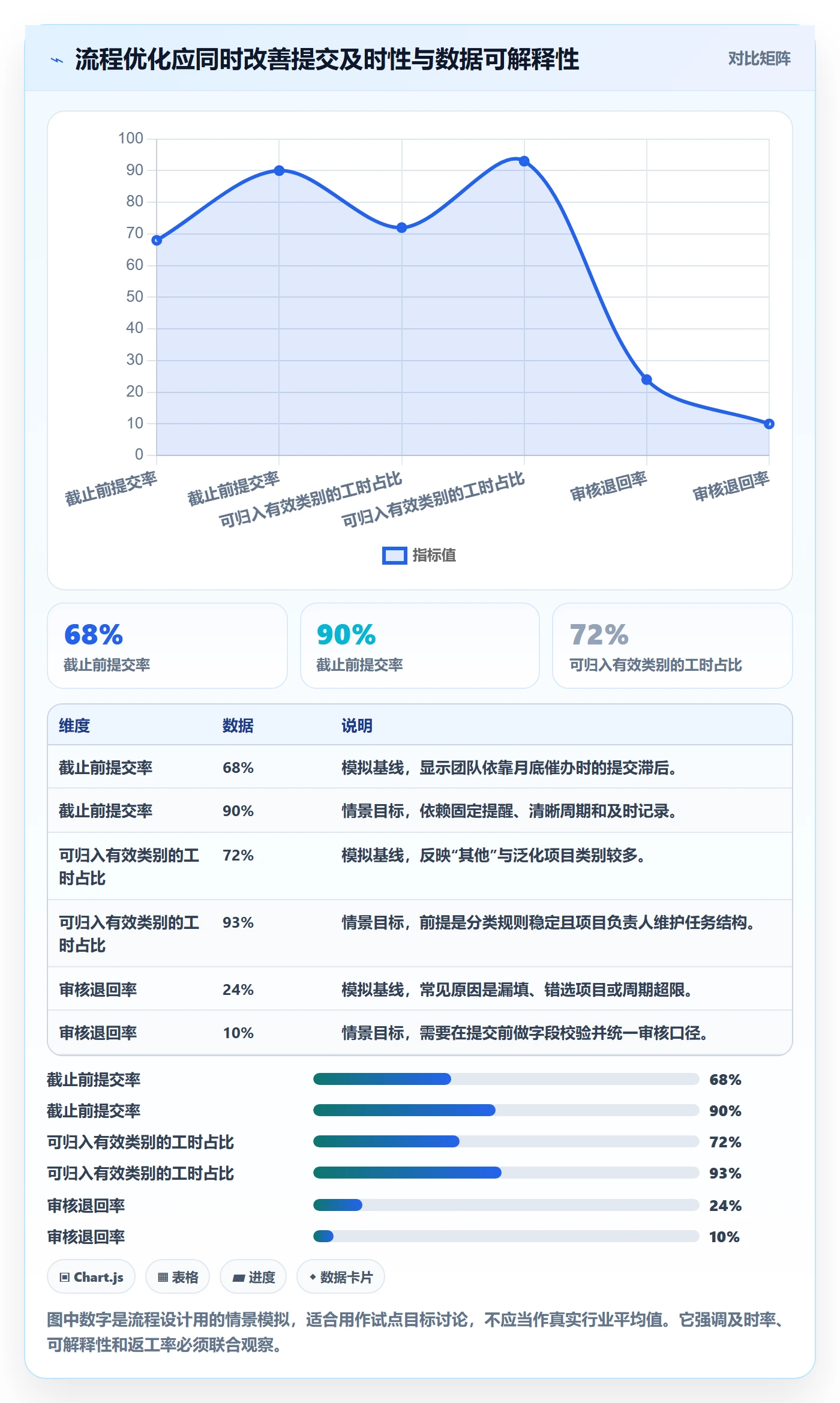
Task: Click the 维度 column header
Action: [74, 726]
